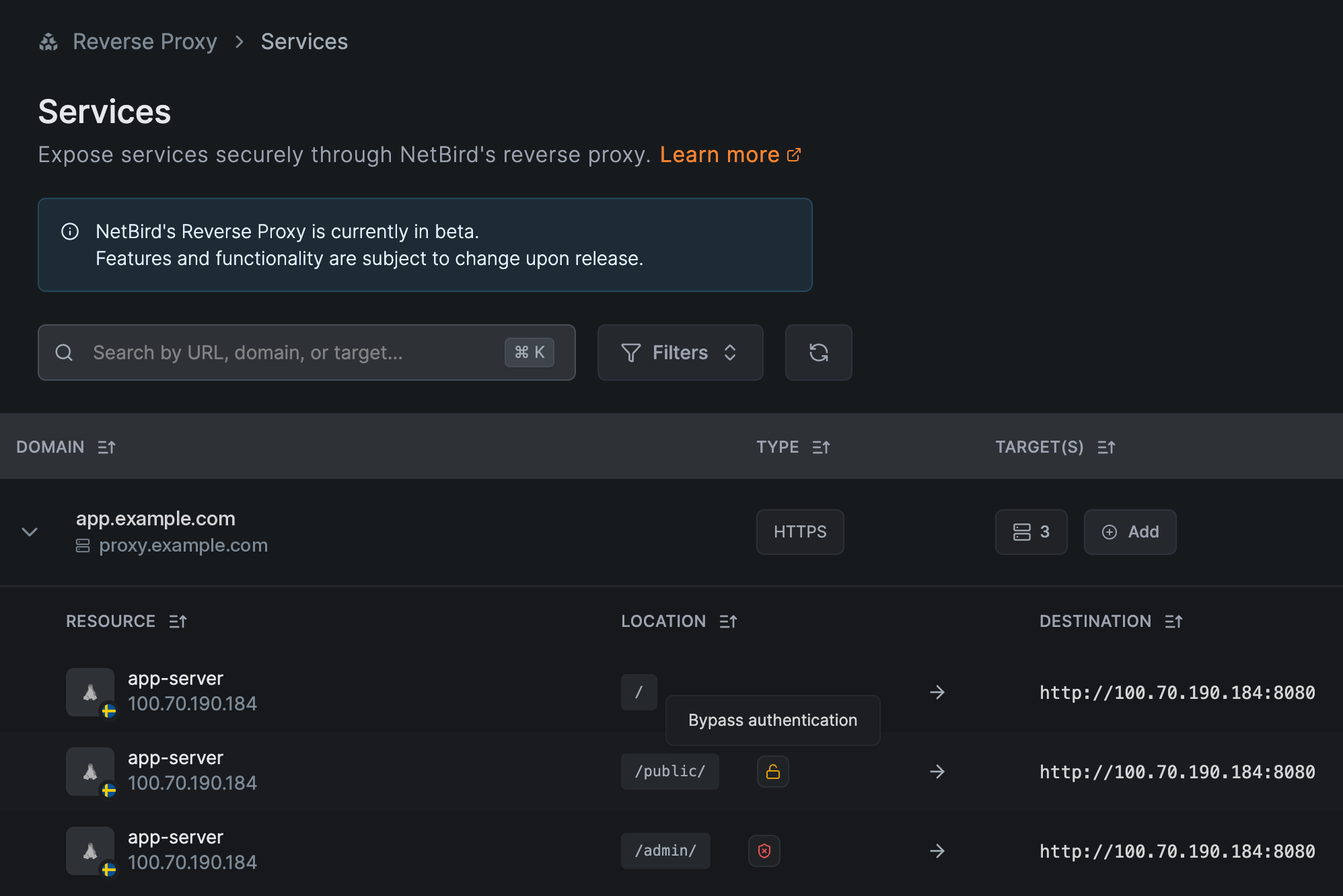Click the Sweden flag on /public/ target's peer
This screenshot has height=896, width=1343.
(109, 790)
